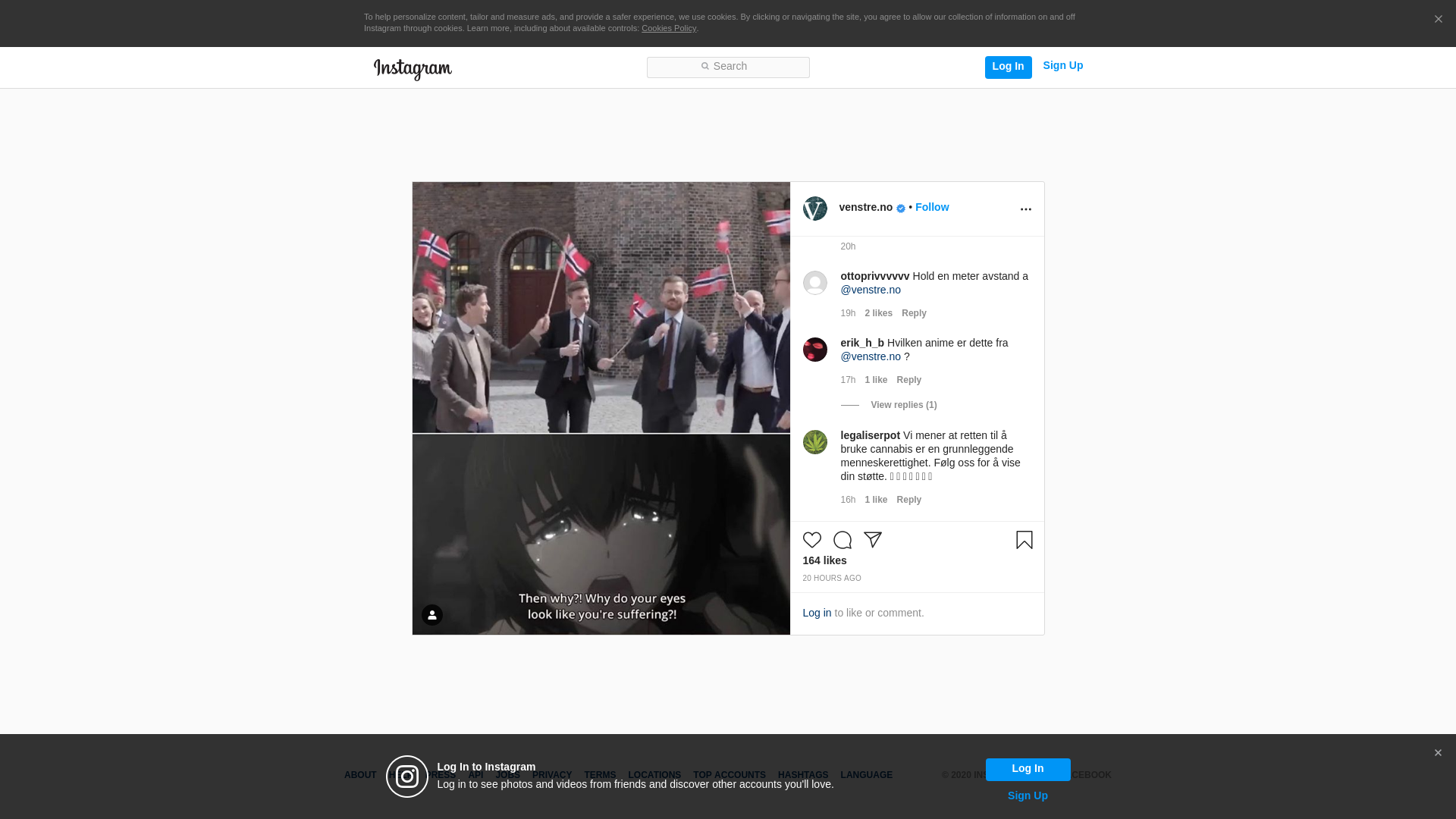Image resolution: width=1456 pixels, height=819 pixels.
Task: View 1 like on legaliserpot's comment
Action: (x=876, y=500)
